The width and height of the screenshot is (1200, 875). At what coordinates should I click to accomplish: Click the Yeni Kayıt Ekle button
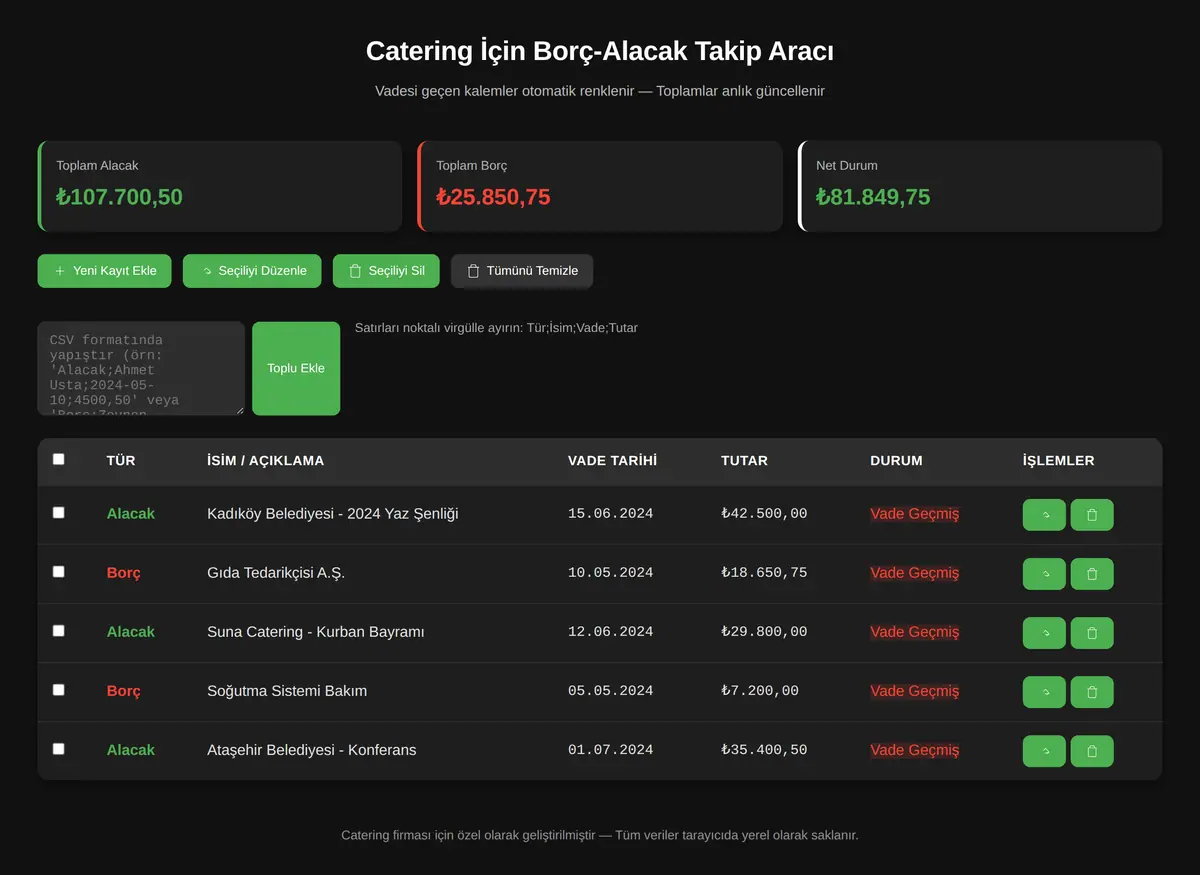(x=105, y=271)
